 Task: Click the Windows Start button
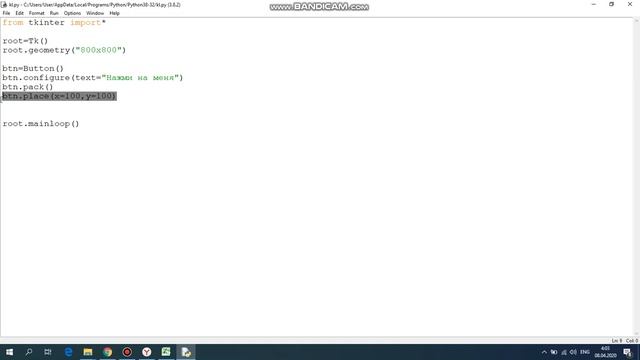point(9,352)
